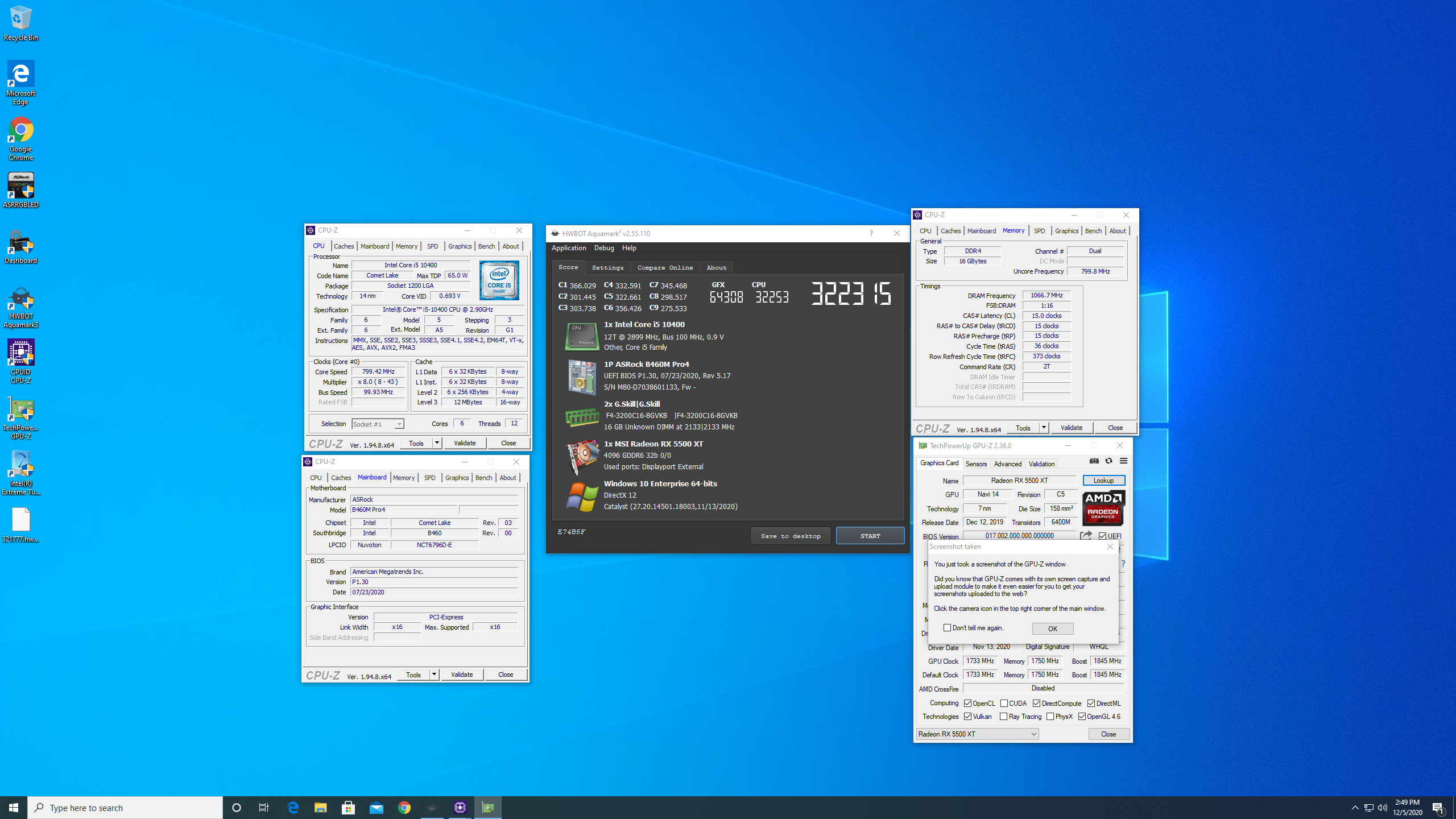The height and width of the screenshot is (819, 1456).
Task: Open File Explorer from the taskbar
Action: point(320,808)
